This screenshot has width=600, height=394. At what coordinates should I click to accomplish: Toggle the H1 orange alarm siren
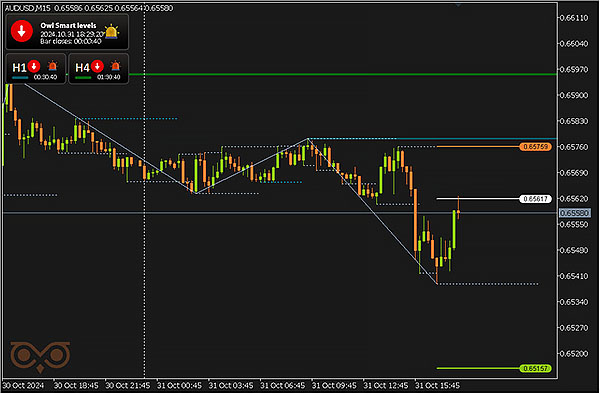click(x=52, y=66)
